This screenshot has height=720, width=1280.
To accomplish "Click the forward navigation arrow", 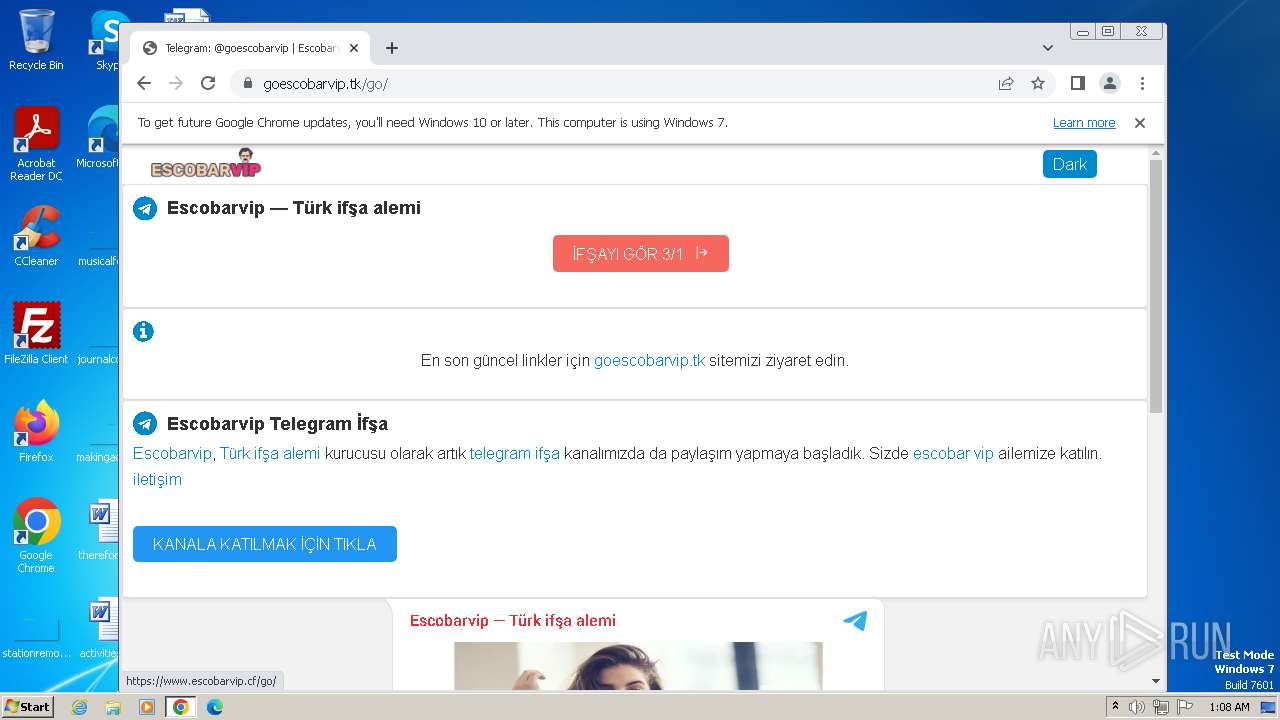I will 176,83.
